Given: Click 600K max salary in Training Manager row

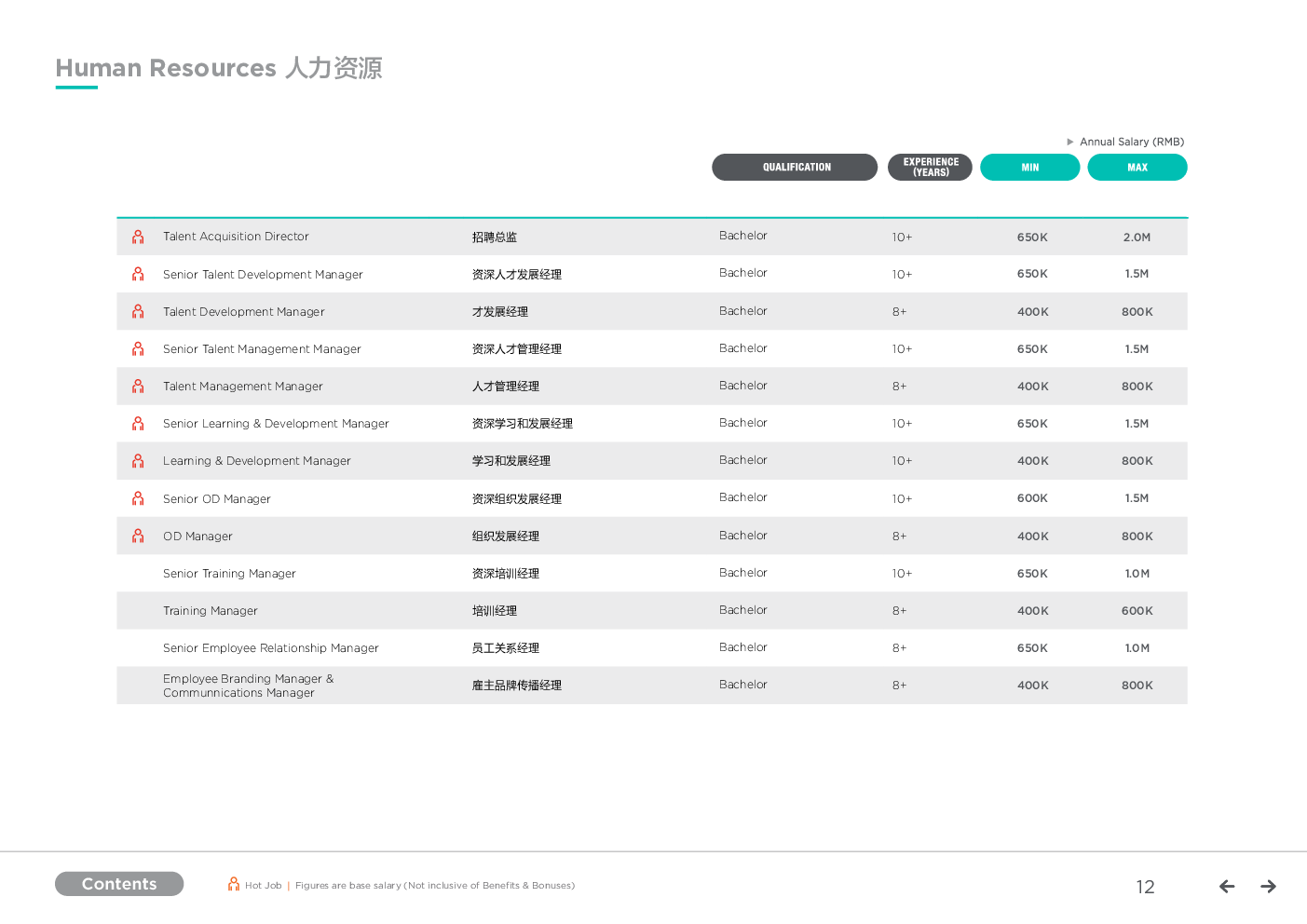Looking at the screenshot, I should pyautogui.click(x=1137, y=611).
